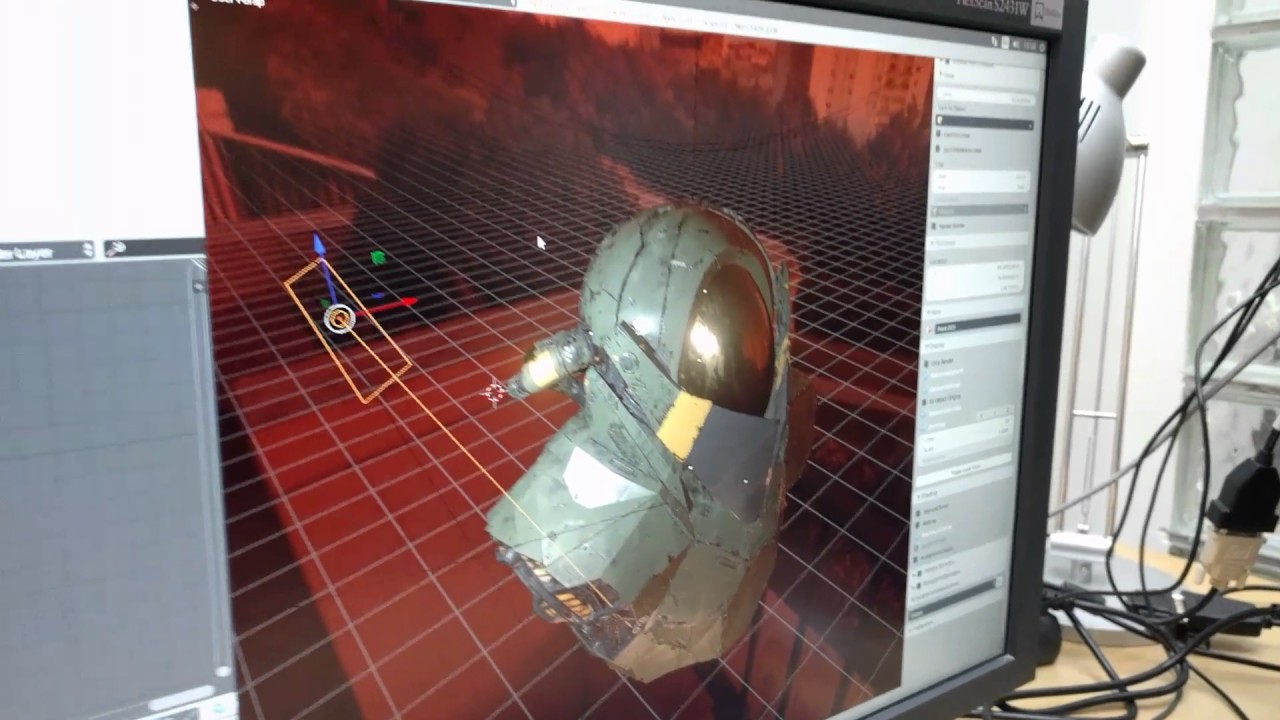The width and height of the screenshot is (1280, 720).
Task: Click the small icon right of the Layer selector
Action: [115, 248]
